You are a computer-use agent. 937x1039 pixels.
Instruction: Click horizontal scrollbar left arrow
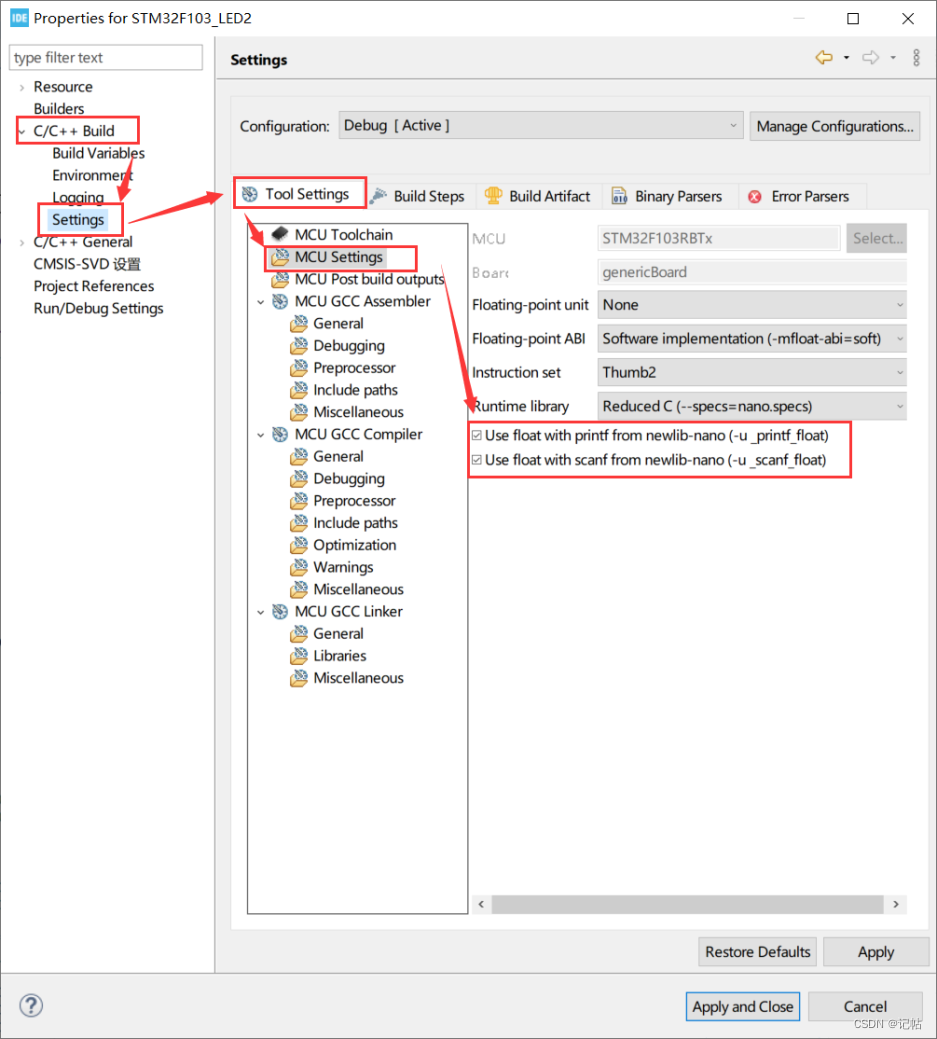click(482, 904)
